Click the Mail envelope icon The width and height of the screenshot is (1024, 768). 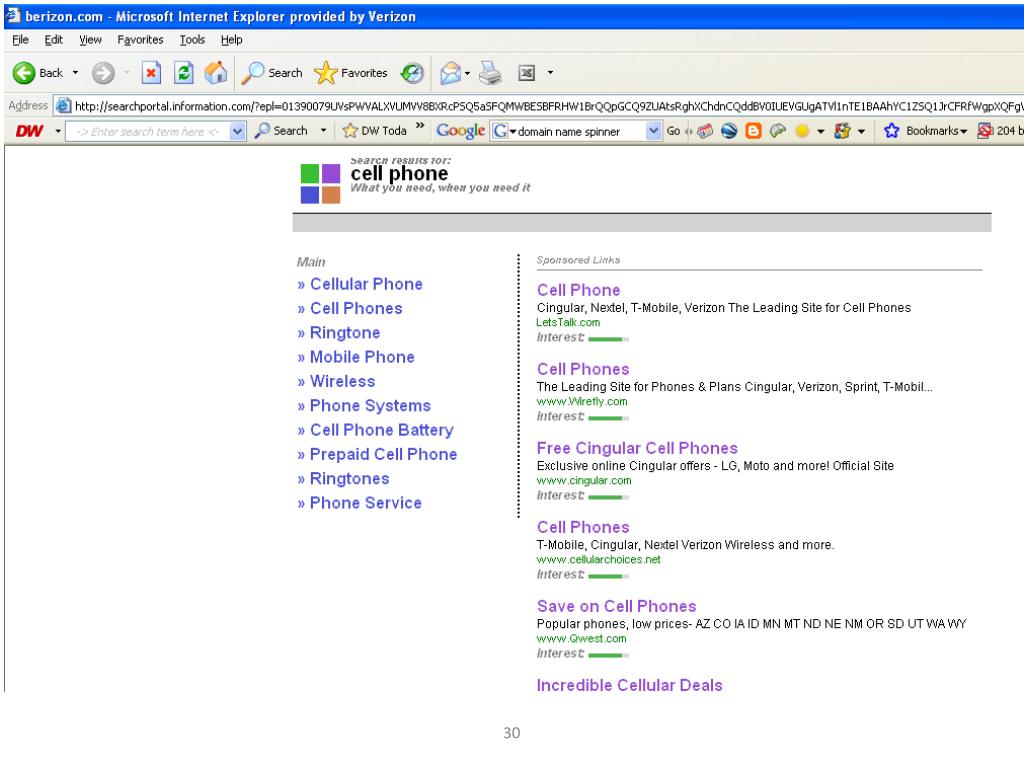(450, 73)
